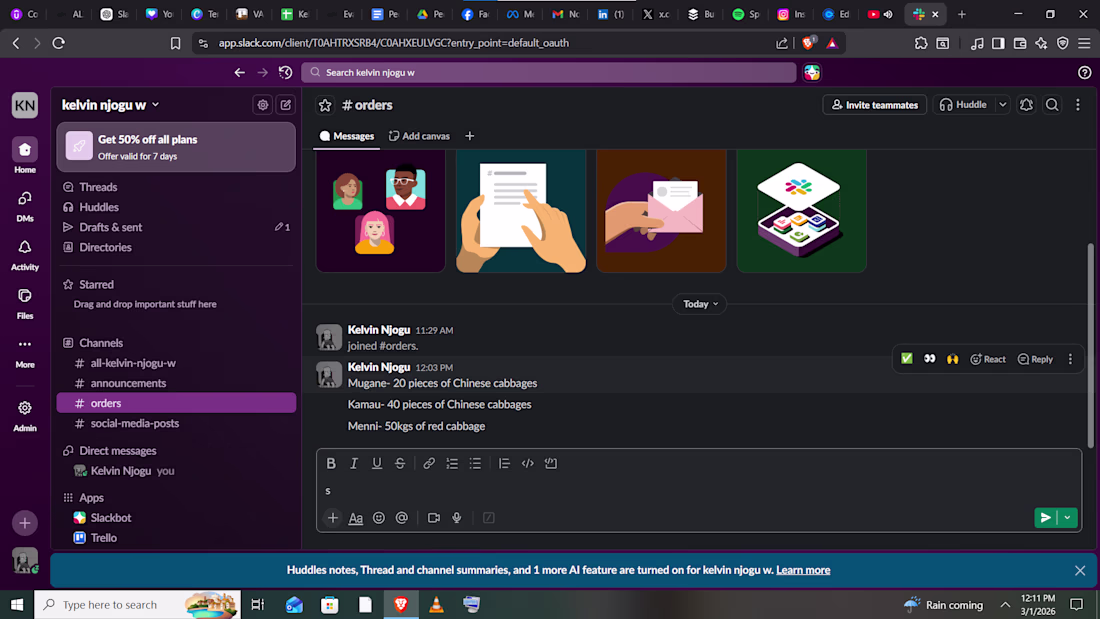This screenshot has height=619, width=1100.
Task: Collapse the Direct messages section
Action: 117,451
